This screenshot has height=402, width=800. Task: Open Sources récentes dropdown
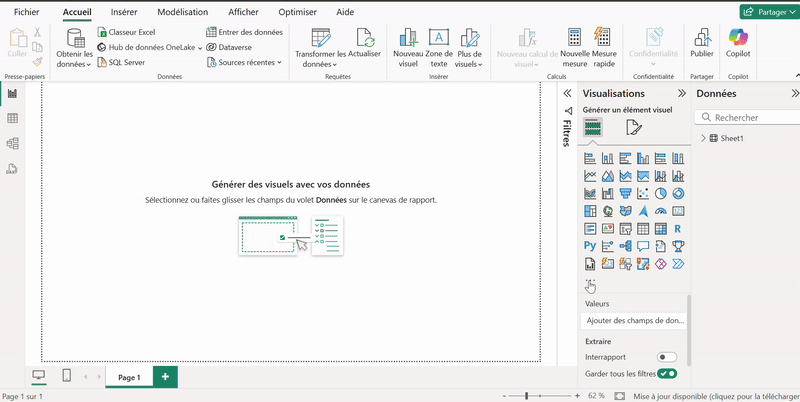[x=244, y=62]
